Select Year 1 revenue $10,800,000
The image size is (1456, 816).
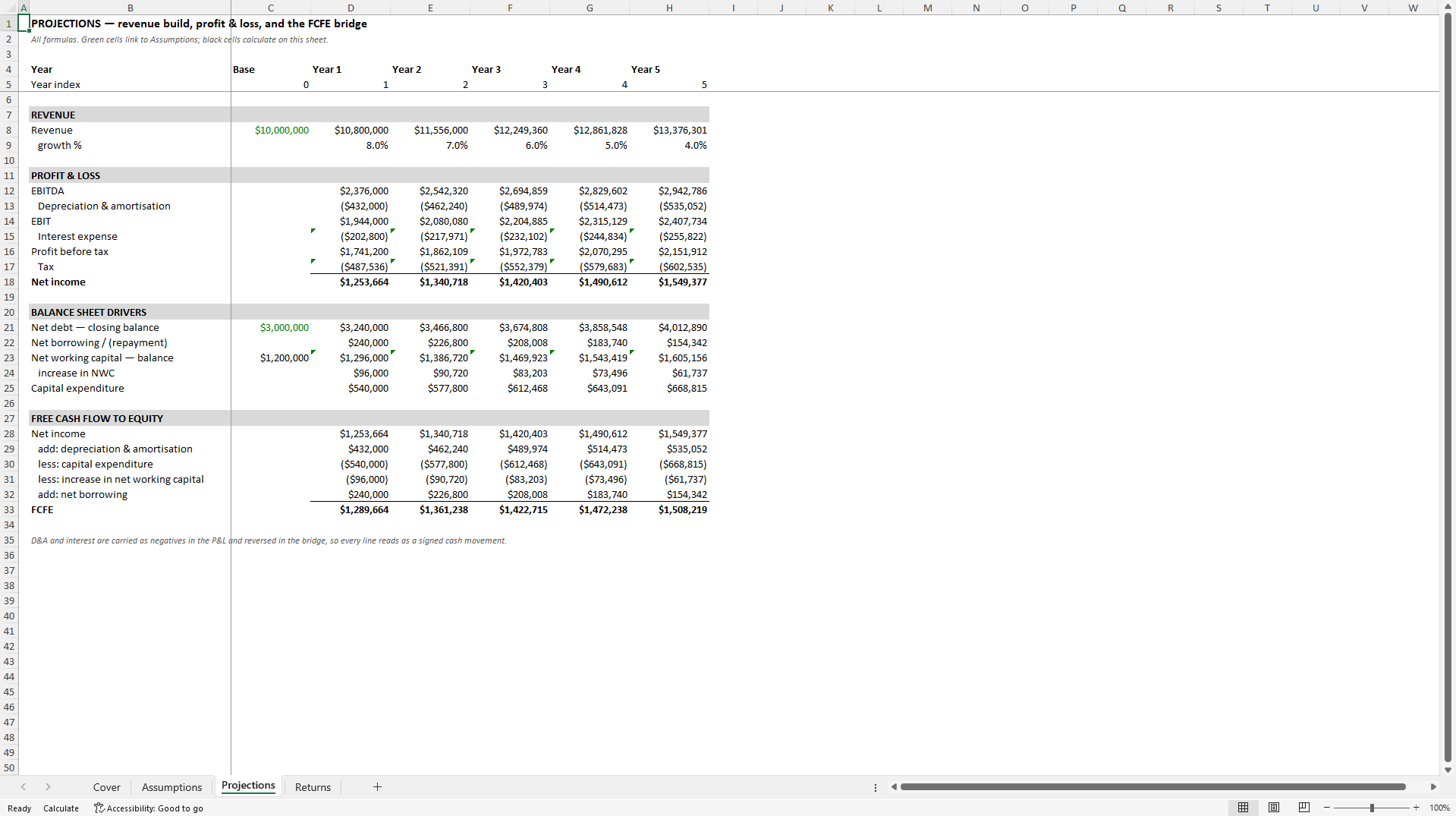[351, 130]
